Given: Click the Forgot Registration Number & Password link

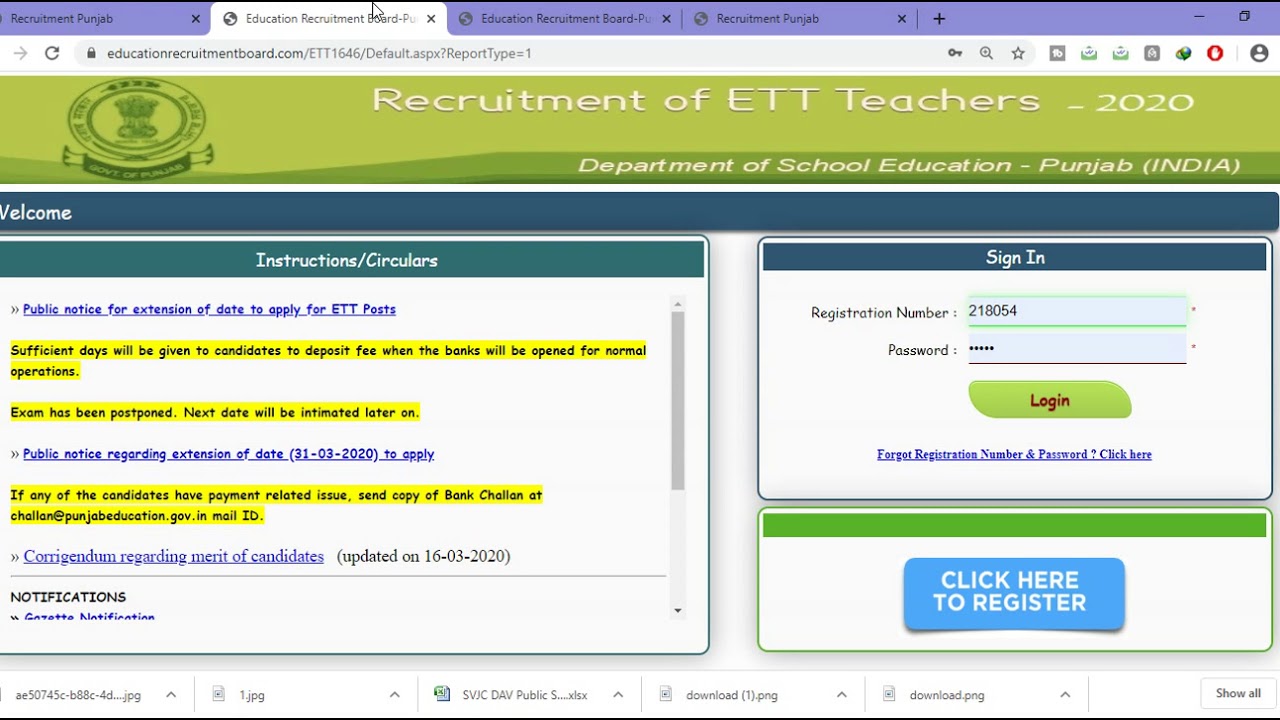Looking at the screenshot, I should click(1014, 454).
